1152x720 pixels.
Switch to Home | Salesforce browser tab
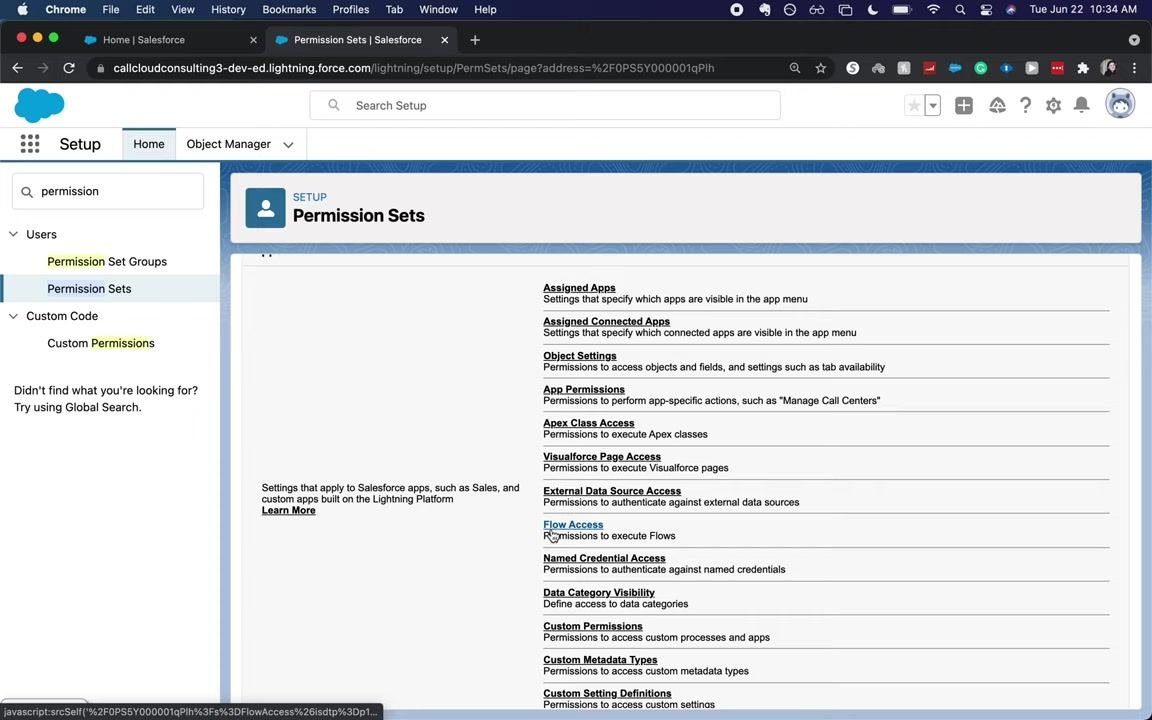[143, 40]
